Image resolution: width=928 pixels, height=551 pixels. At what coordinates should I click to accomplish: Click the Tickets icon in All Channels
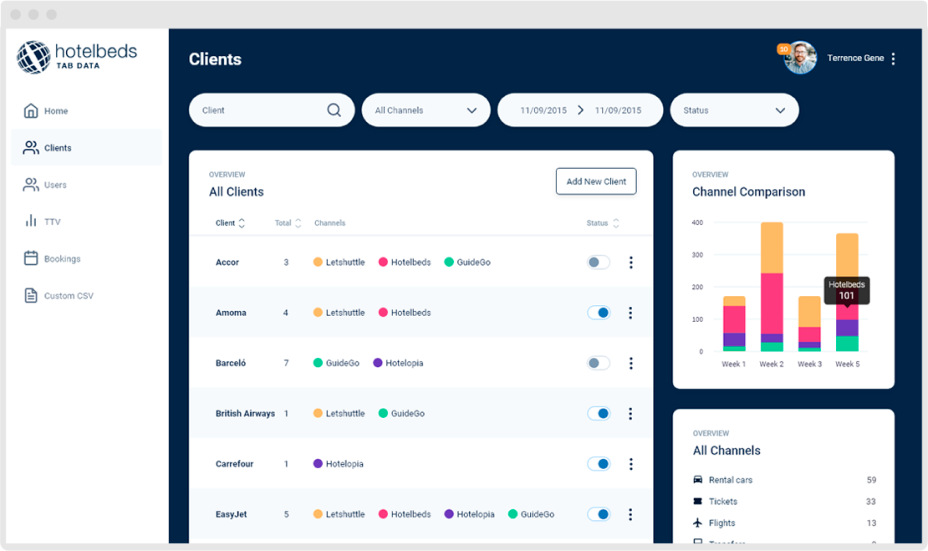tap(697, 501)
